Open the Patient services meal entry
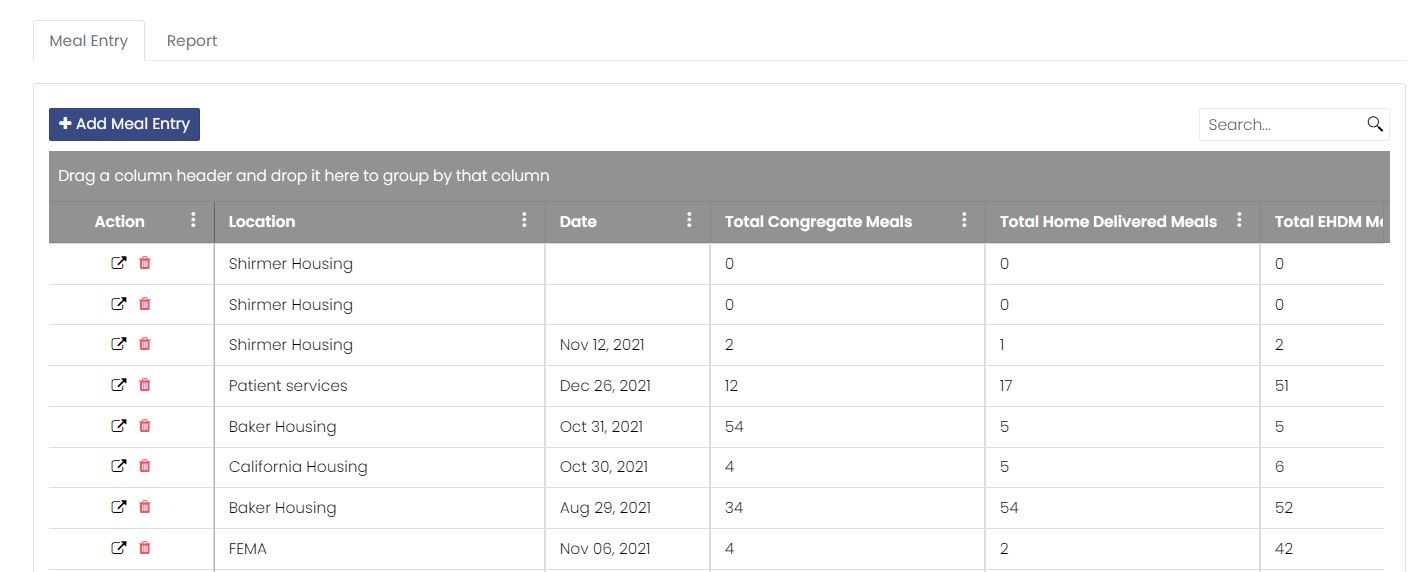Viewport: 1427px width, 572px height. [x=118, y=385]
